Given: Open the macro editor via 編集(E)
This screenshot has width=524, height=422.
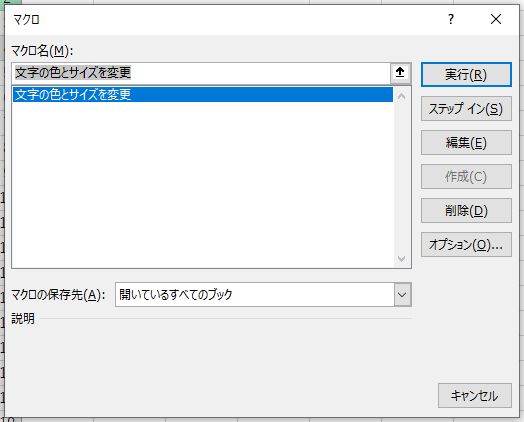Looking at the screenshot, I should 466,143.
